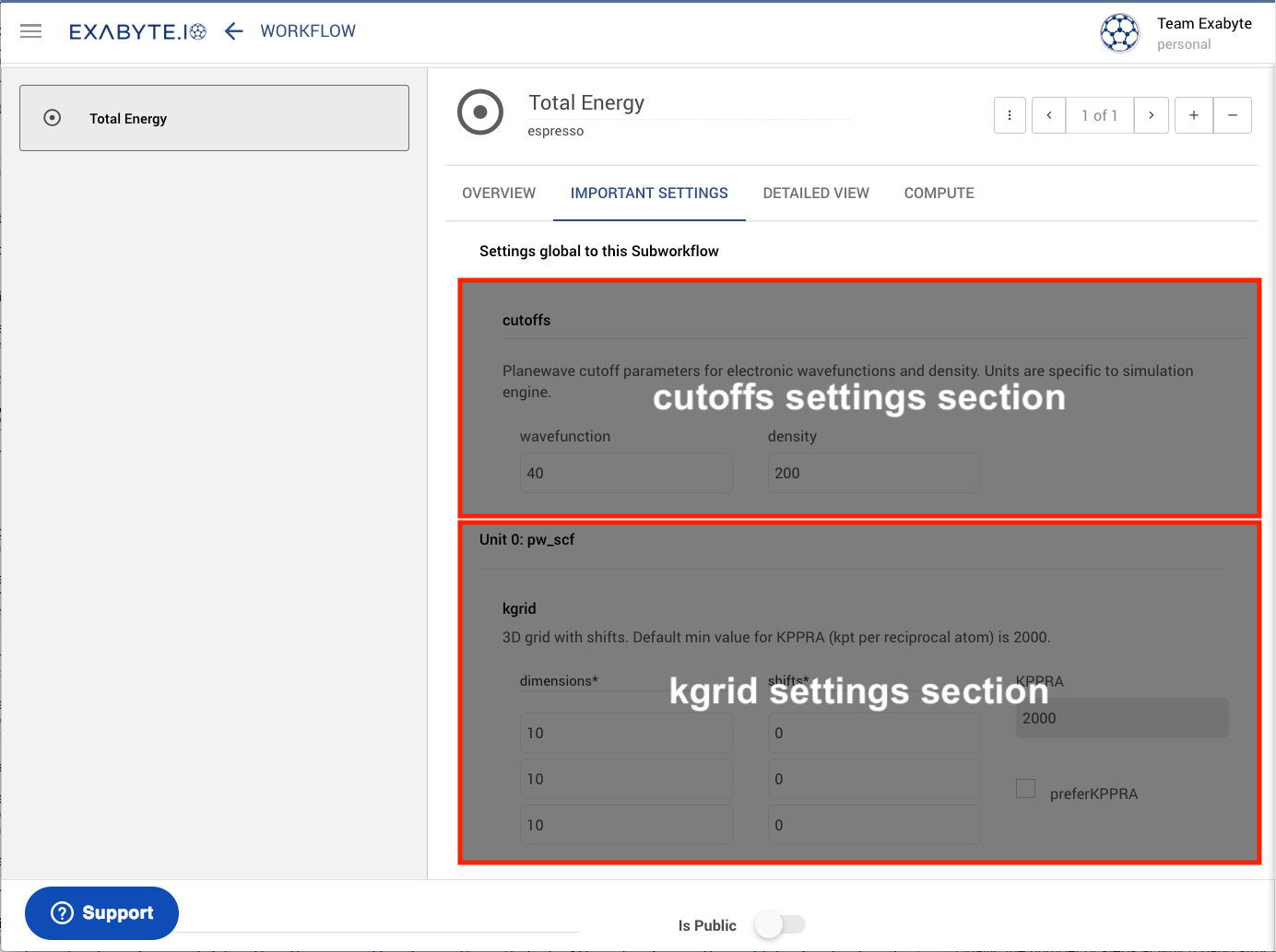
Task: Open the hamburger navigation menu
Action: point(31,31)
